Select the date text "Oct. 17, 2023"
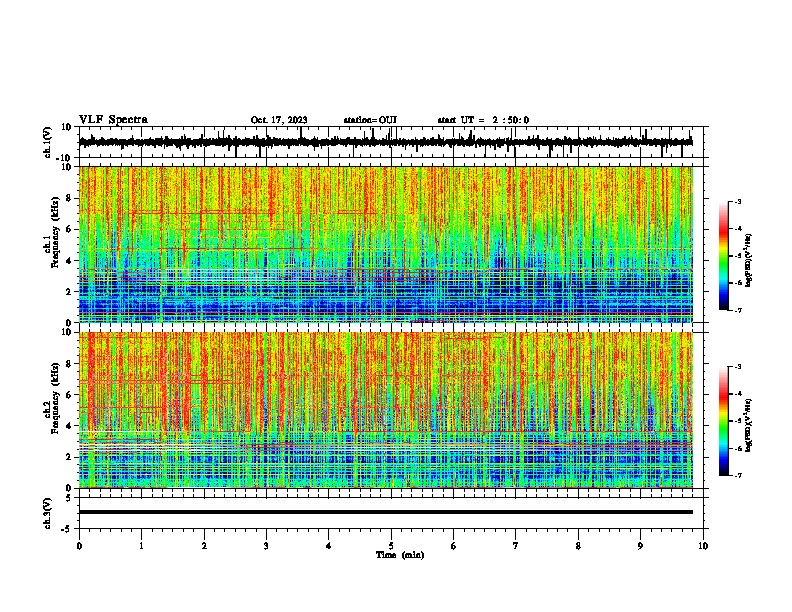This screenshot has width=792, height=612. [x=279, y=120]
